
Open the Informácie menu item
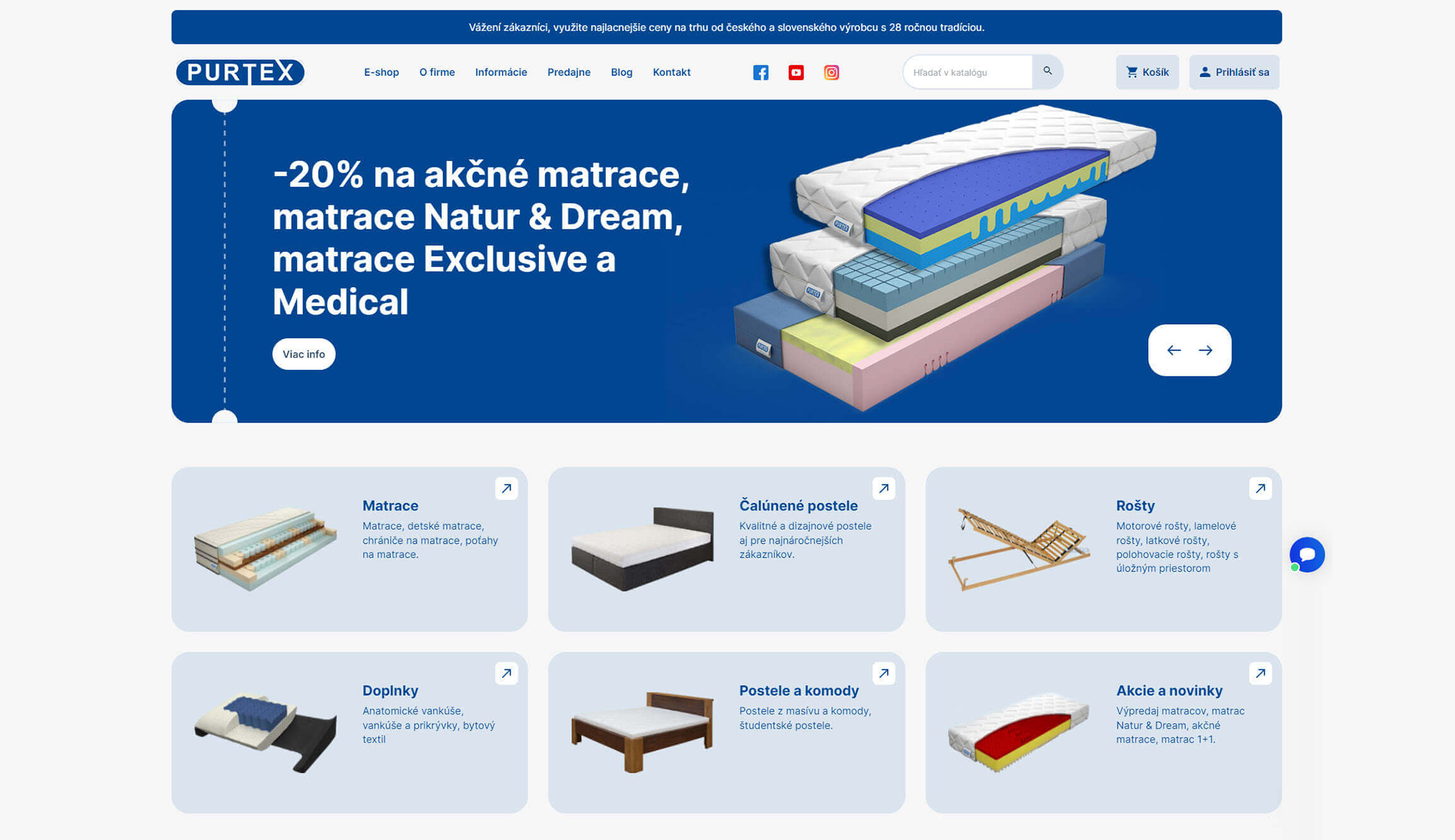click(501, 72)
